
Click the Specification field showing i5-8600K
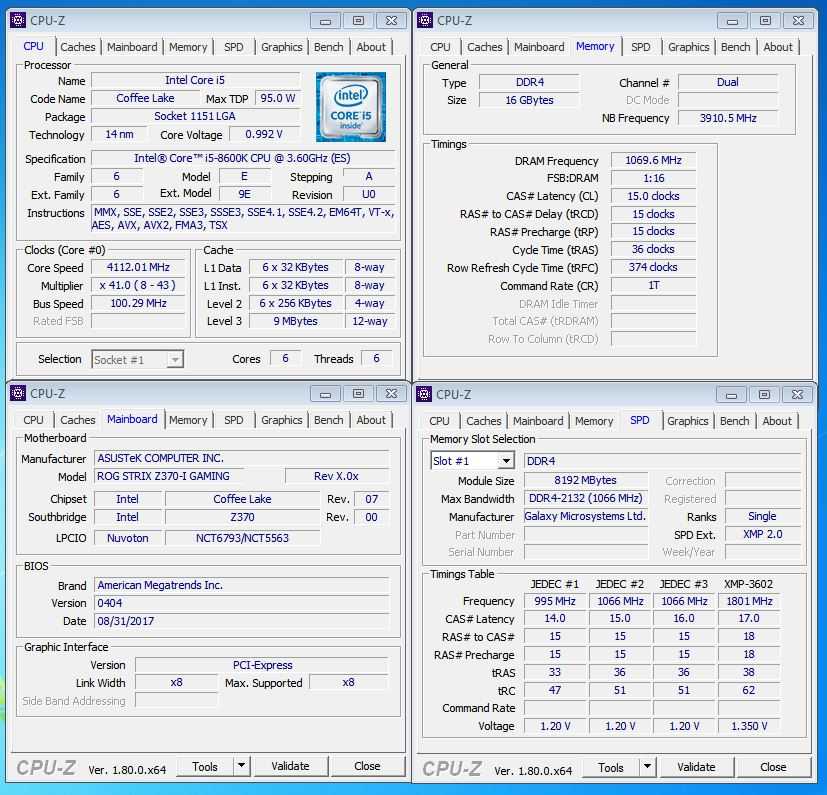[x=244, y=159]
